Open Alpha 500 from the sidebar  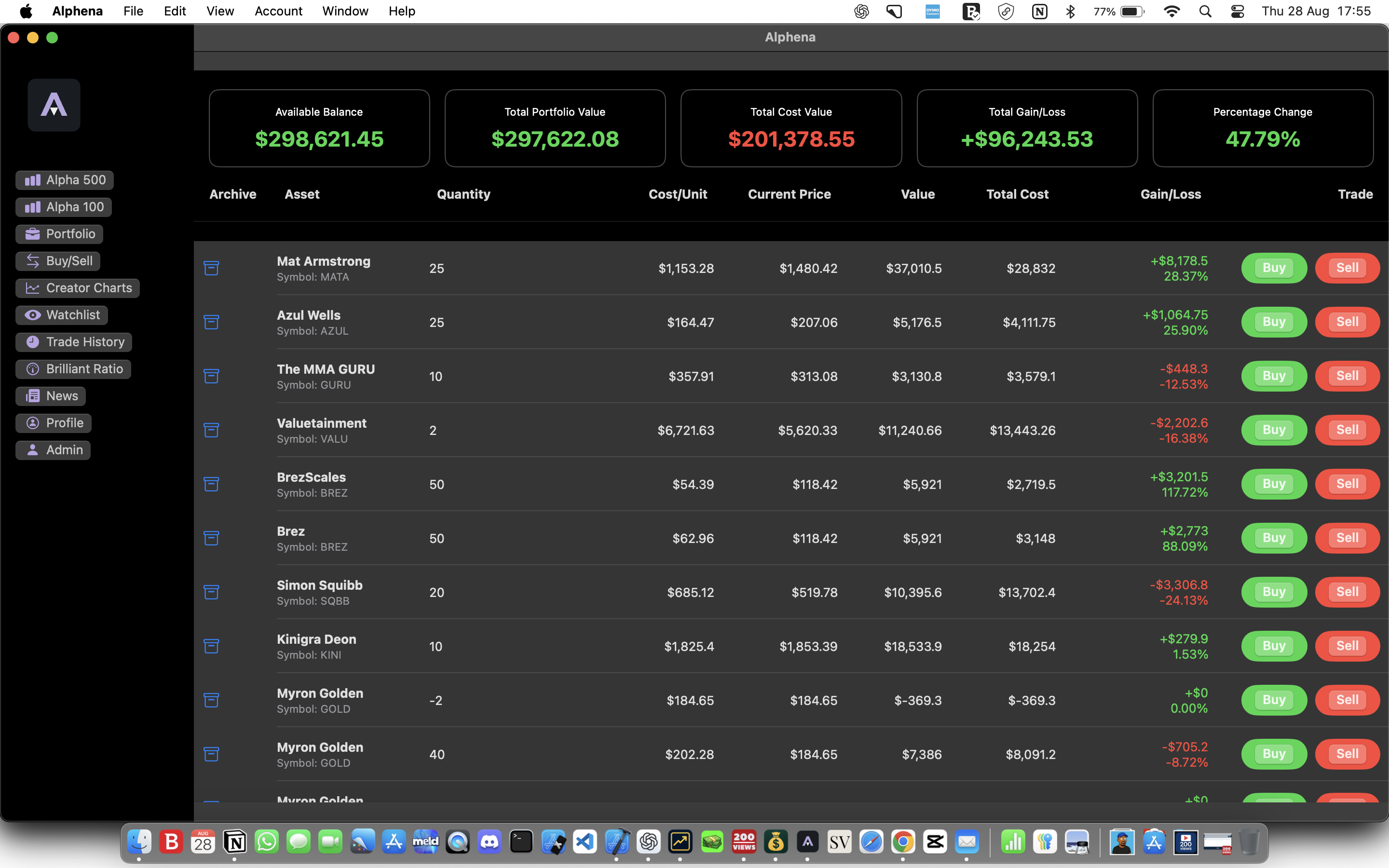[64, 180]
